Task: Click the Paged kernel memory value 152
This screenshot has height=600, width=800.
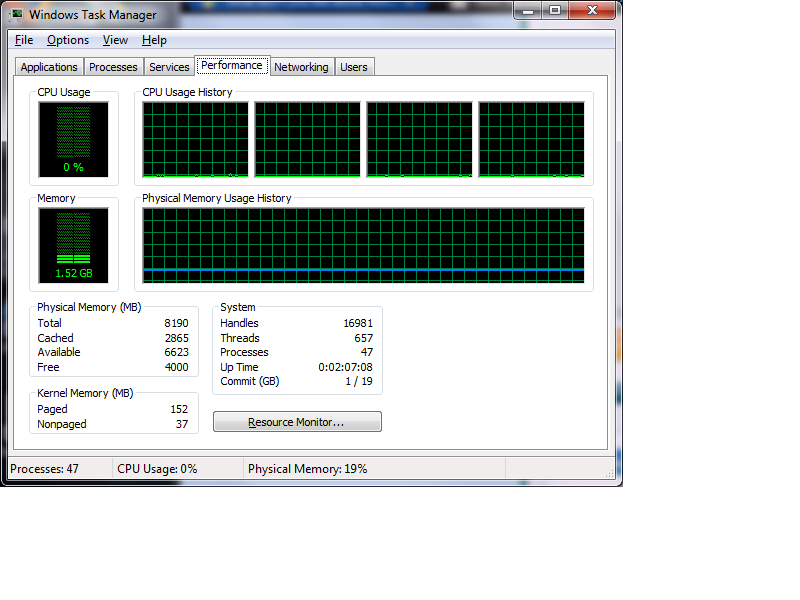Action: point(179,409)
